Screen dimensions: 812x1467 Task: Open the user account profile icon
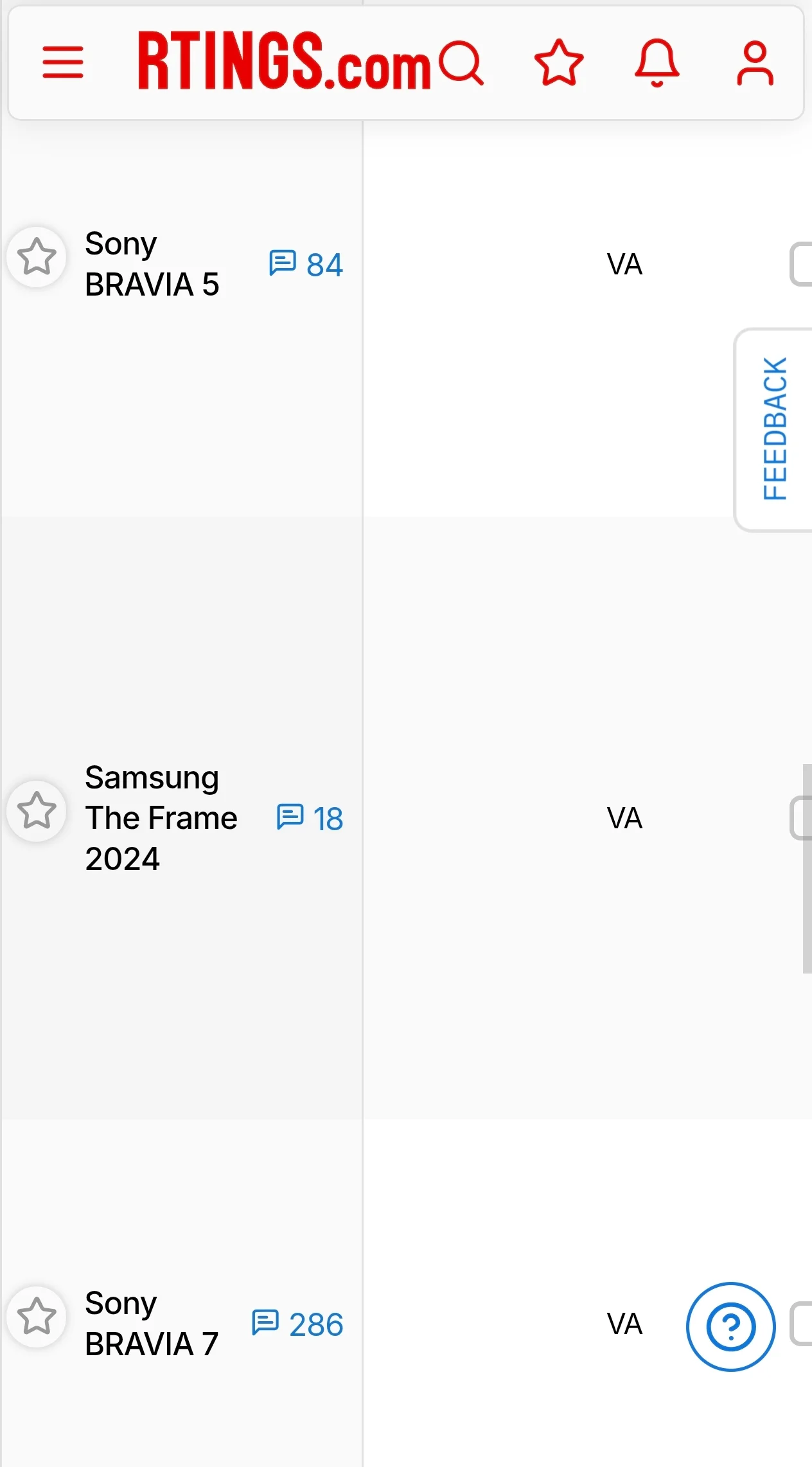tap(755, 62)
